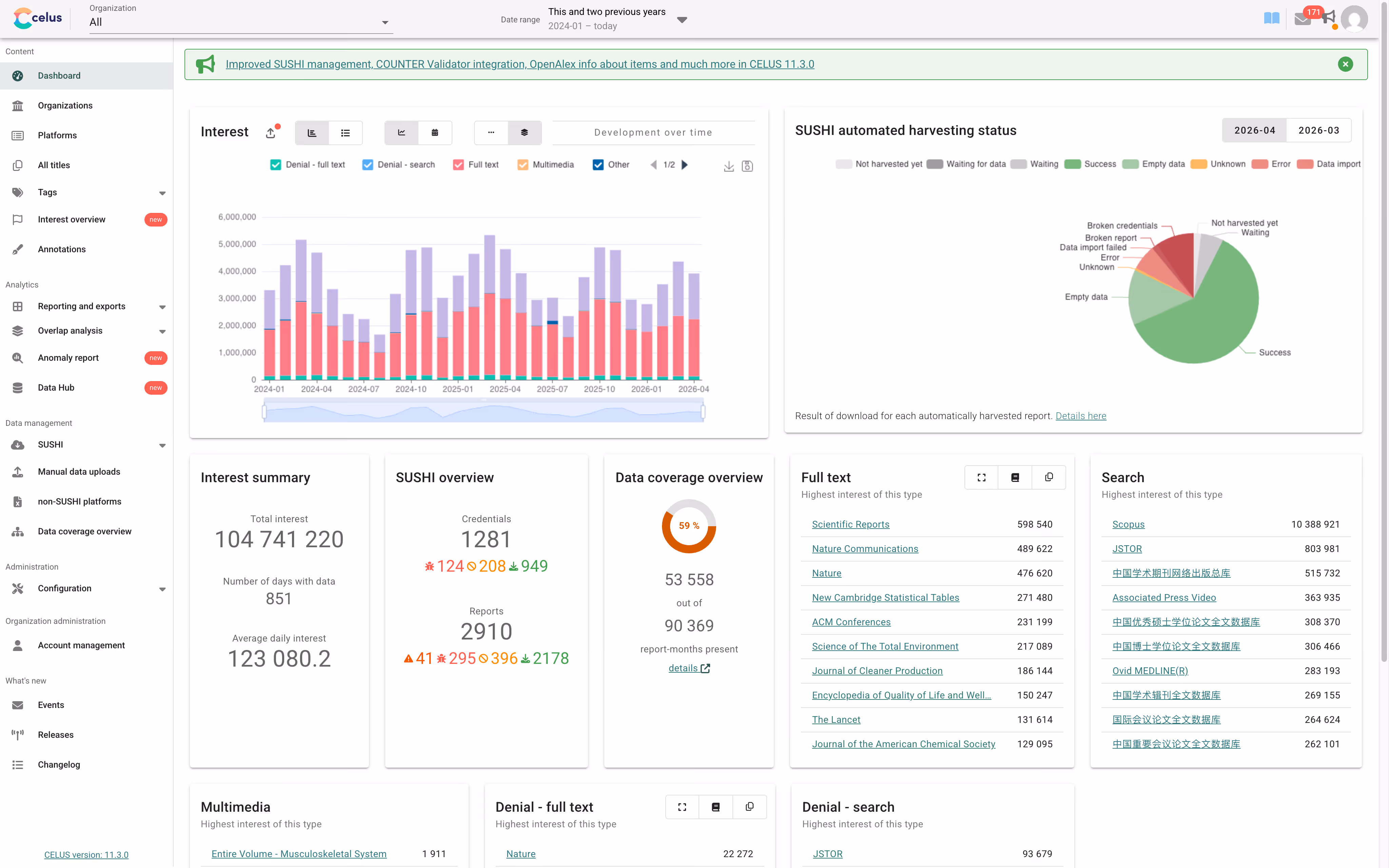Screen dimensions: 1389x868
Task: Toggle Success pie legend entry
Action: tap(1091, 164)
